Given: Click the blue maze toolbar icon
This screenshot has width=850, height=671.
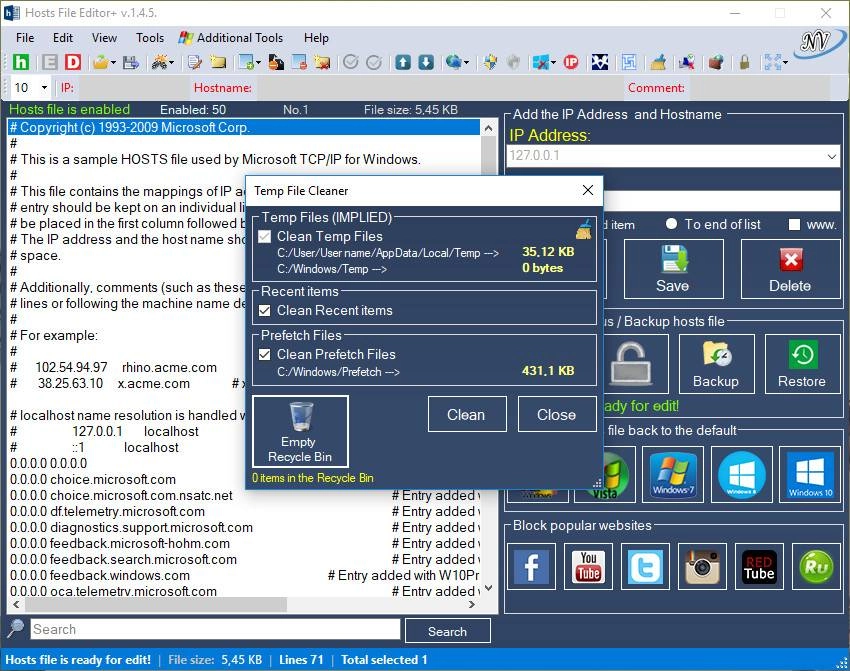Looking at the screenshot, I should pos(629,62).
